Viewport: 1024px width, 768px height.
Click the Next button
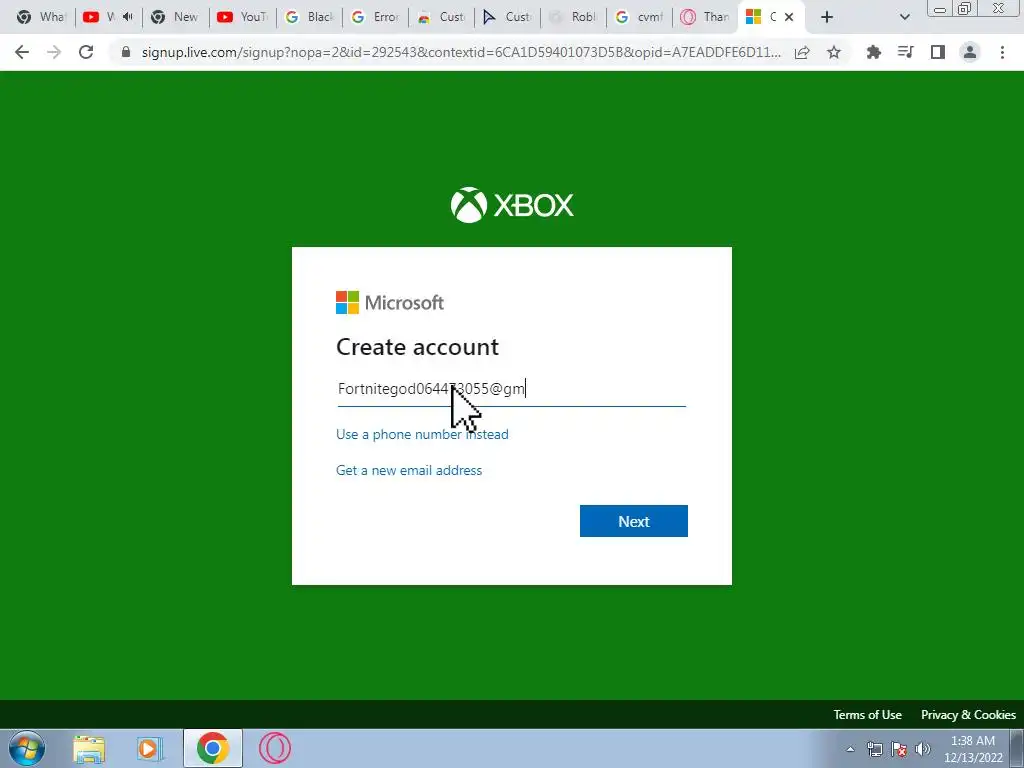[x=633, y=521]
